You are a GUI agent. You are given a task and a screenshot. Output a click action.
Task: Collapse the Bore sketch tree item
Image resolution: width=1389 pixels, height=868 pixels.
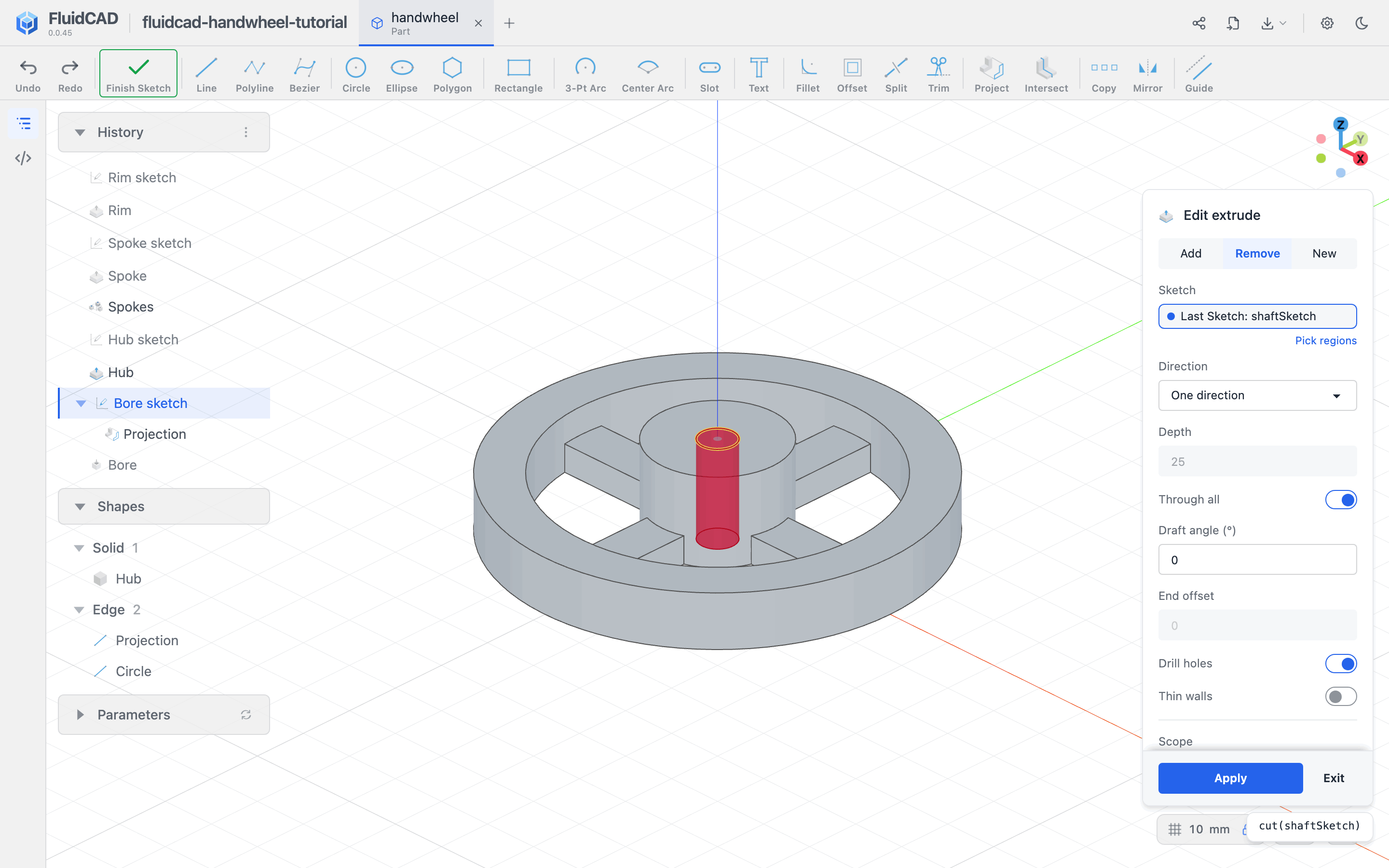[81, 403]
